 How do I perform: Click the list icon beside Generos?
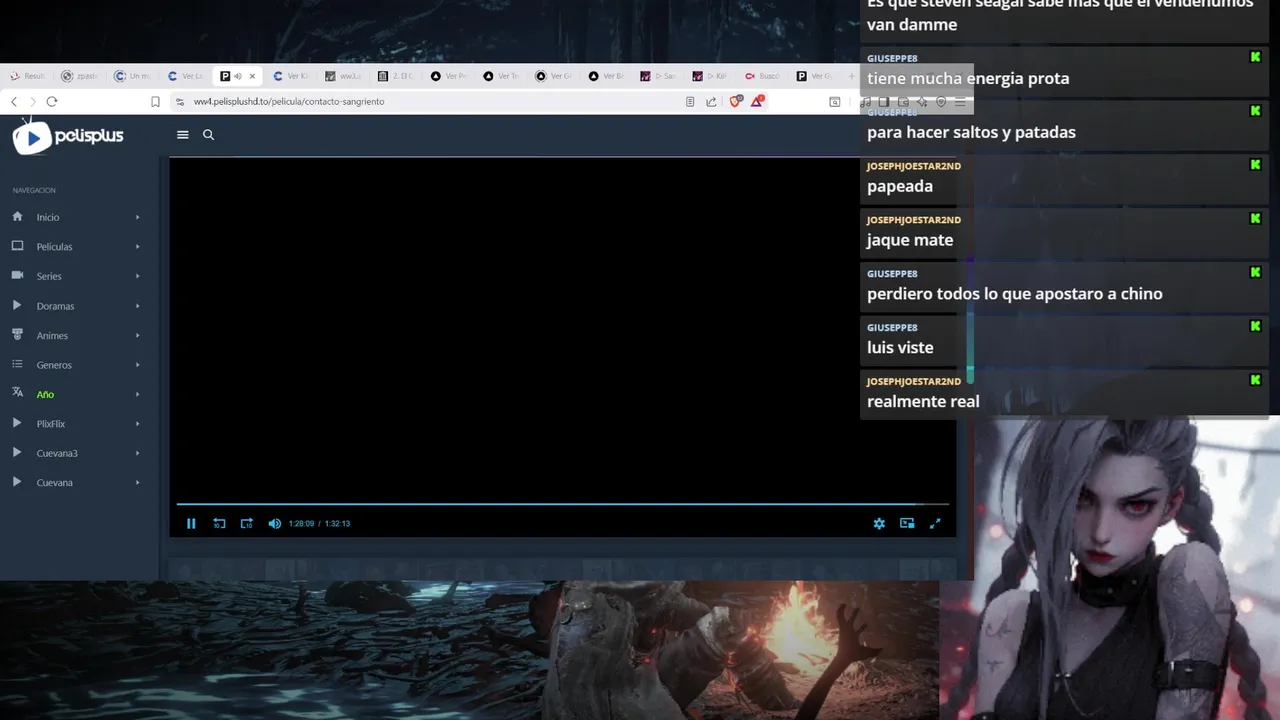tap(17, 364)
